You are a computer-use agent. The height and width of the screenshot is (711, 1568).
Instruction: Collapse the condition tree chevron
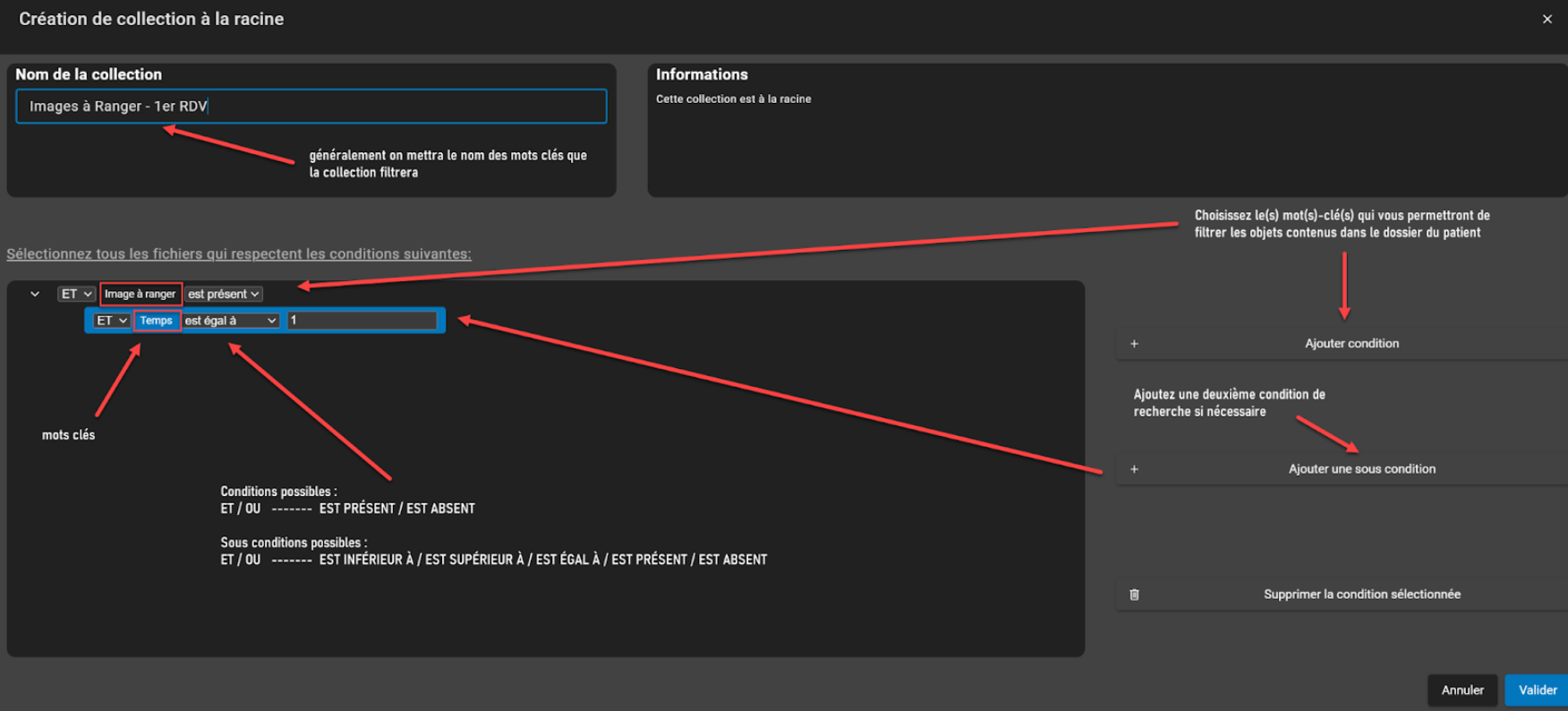tap(35, 294)
